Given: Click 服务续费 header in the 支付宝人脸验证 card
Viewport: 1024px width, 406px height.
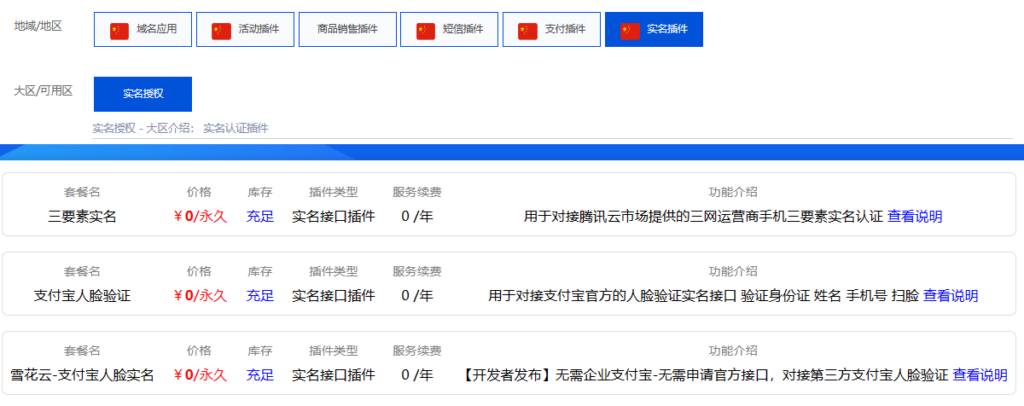Looking at the screenshot, I should (x=417, y=272).
